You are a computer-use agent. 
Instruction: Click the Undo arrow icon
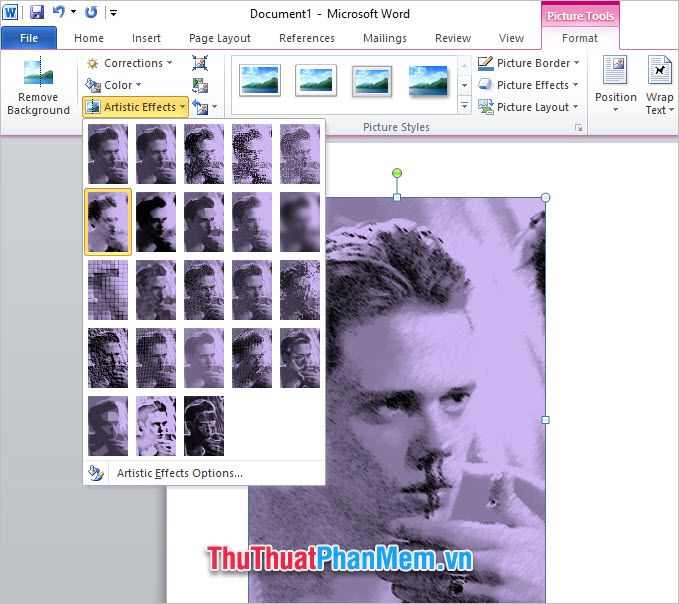59,13
